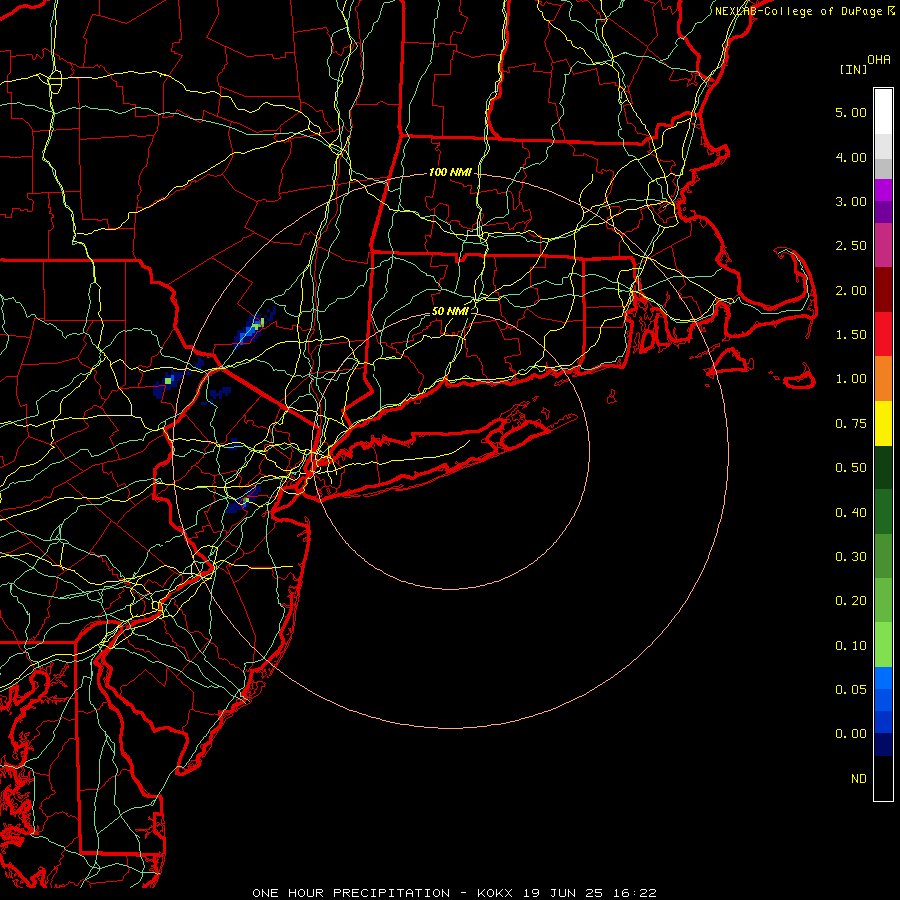Click the "0.50" legend value
The height and width of the screenshot is (900, 900).
tap(851, 468)
